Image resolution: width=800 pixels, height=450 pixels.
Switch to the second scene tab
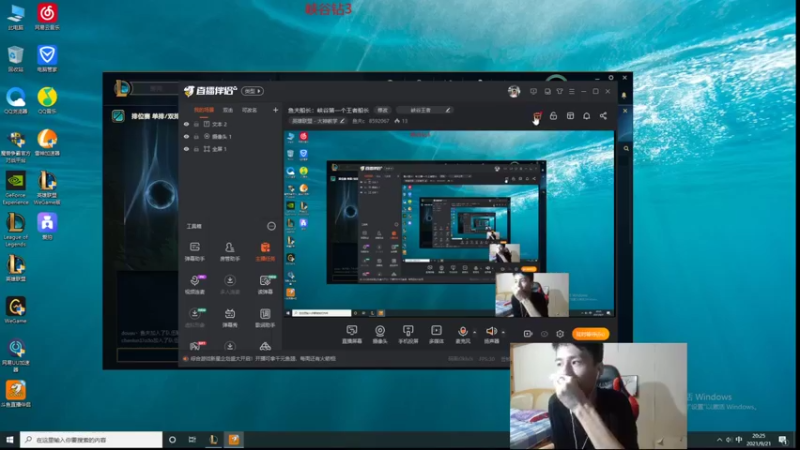click(x=228, y=110)
